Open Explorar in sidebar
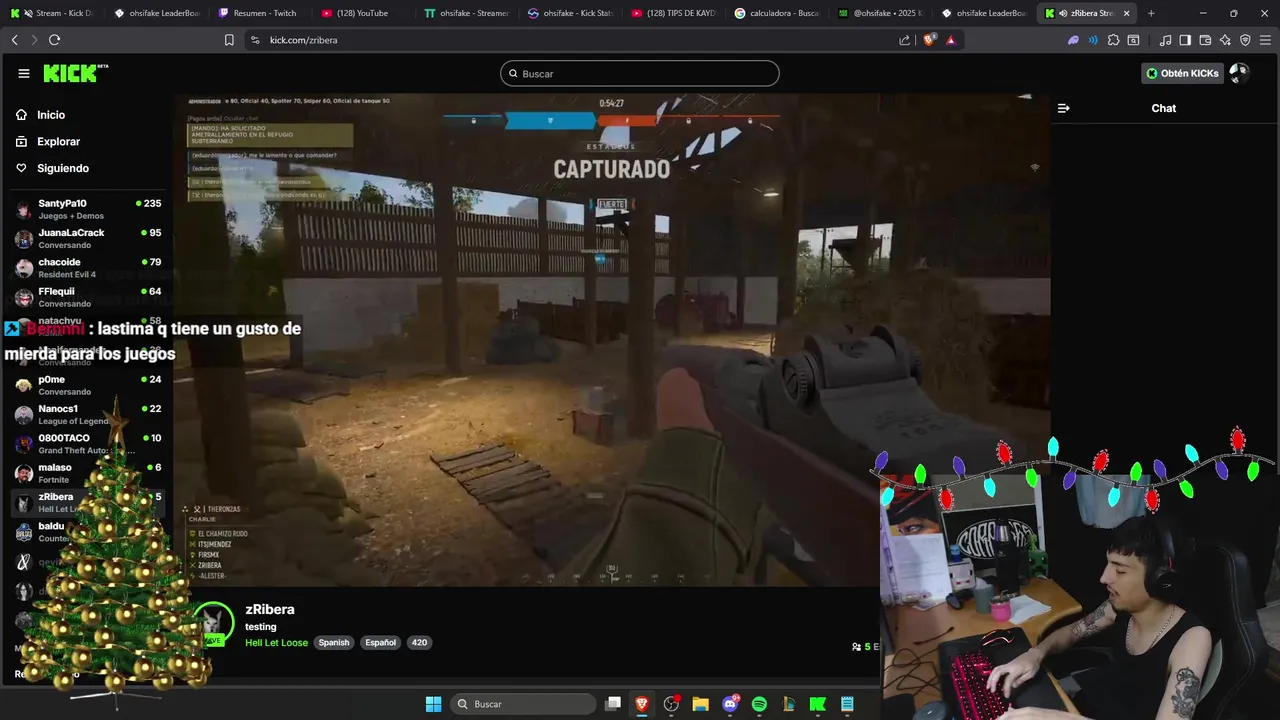This screenshot has width=1280, height=720. coord(58,142)
